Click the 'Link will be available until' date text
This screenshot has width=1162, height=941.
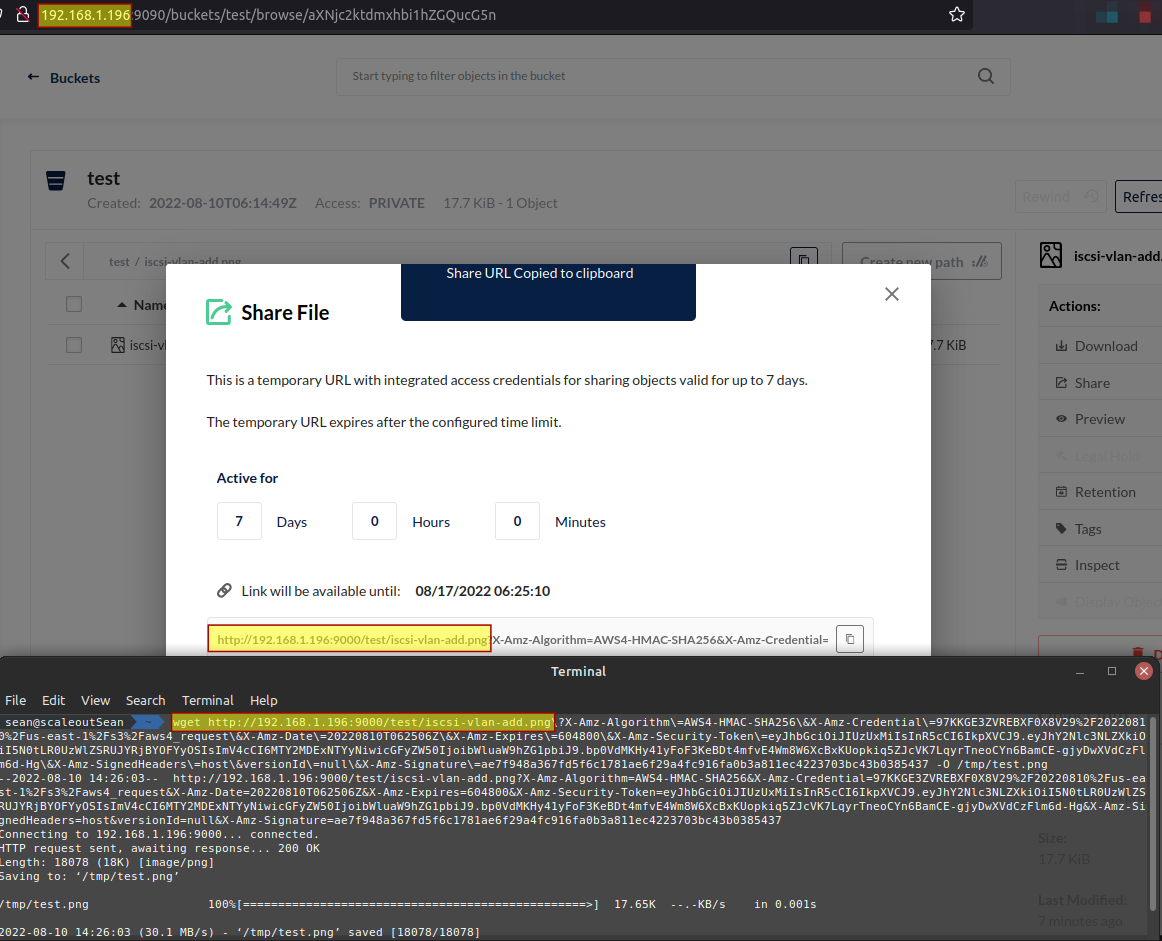point(482,591)
